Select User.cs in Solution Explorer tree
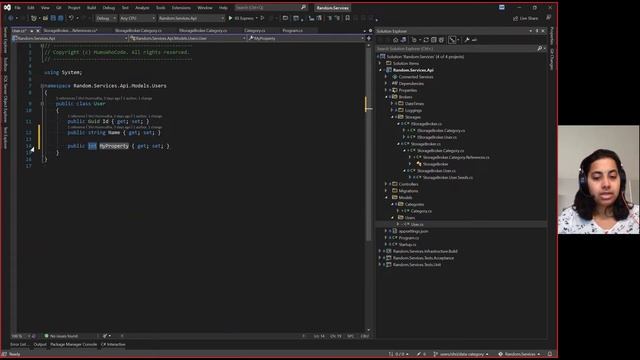The height and width of the screenshot is (360, 640). (x=417, y=224)
